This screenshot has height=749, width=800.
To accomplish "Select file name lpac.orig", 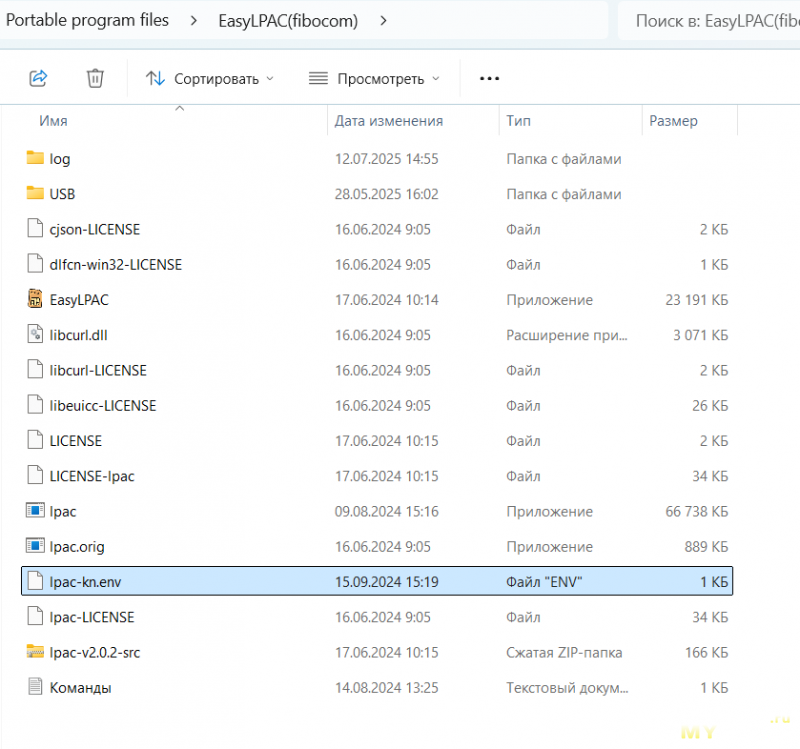I will tap(77, 546).
